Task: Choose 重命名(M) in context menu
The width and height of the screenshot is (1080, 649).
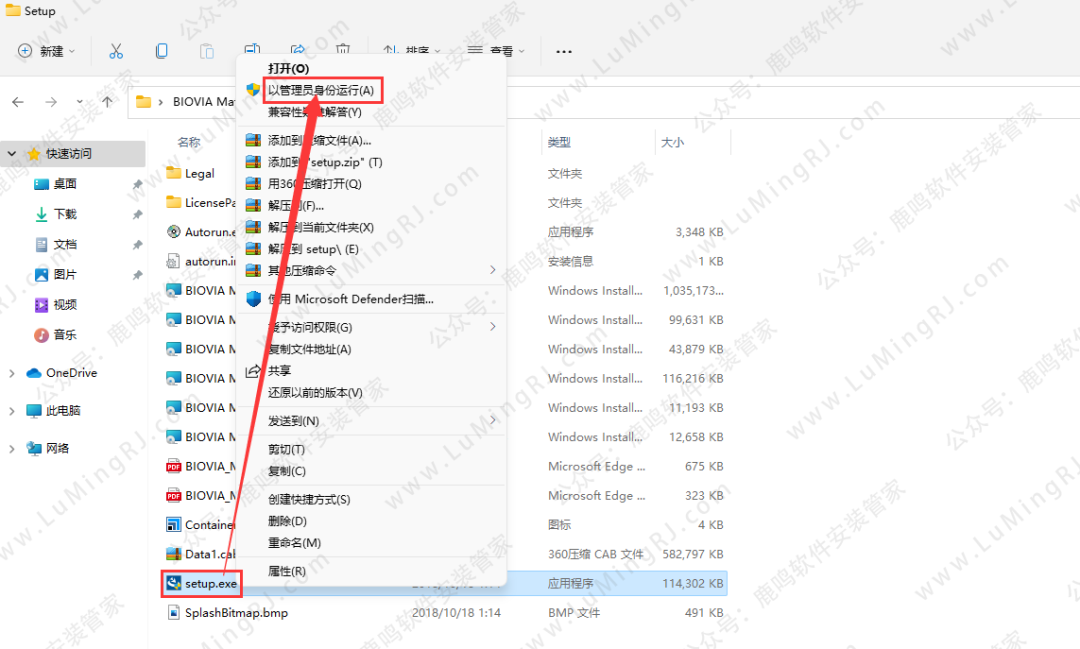Action: coord(295,543)
